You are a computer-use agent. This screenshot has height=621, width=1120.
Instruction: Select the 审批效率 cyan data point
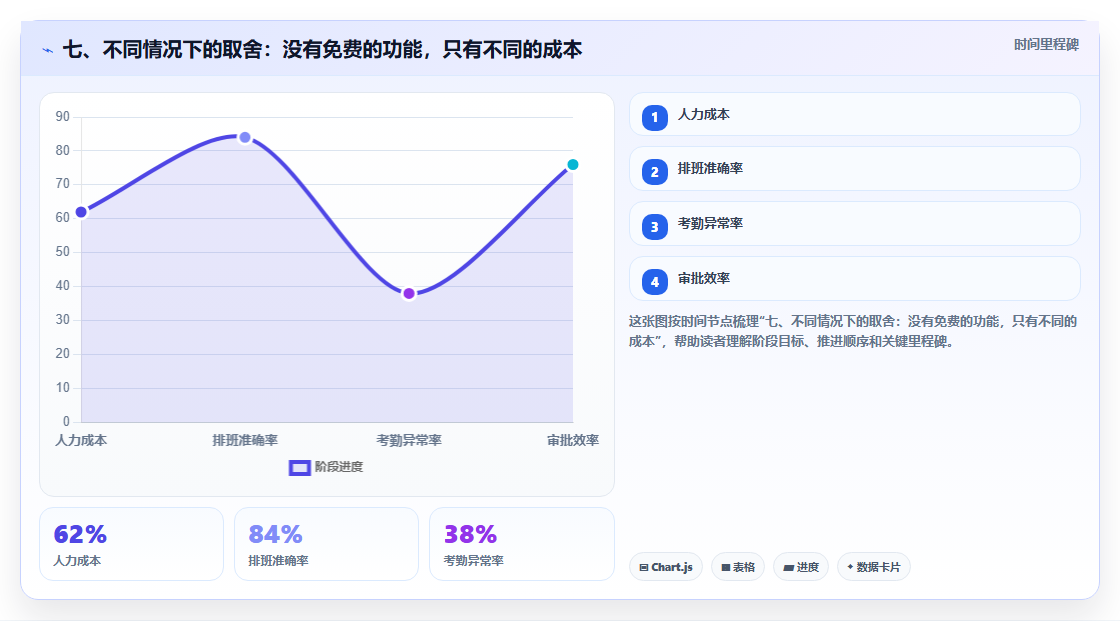pos(572,165)
